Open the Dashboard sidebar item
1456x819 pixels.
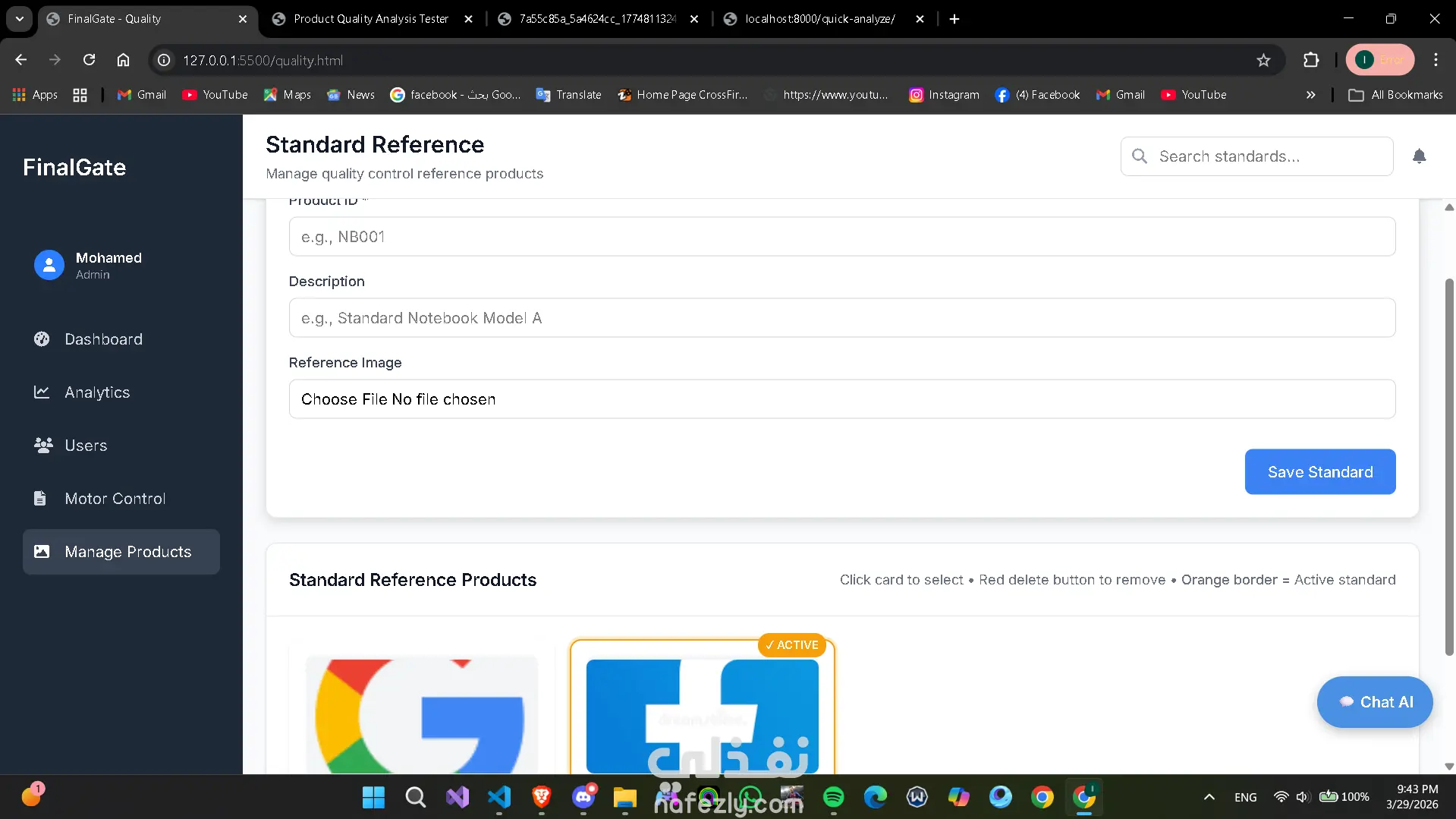(x=121, y=339)
